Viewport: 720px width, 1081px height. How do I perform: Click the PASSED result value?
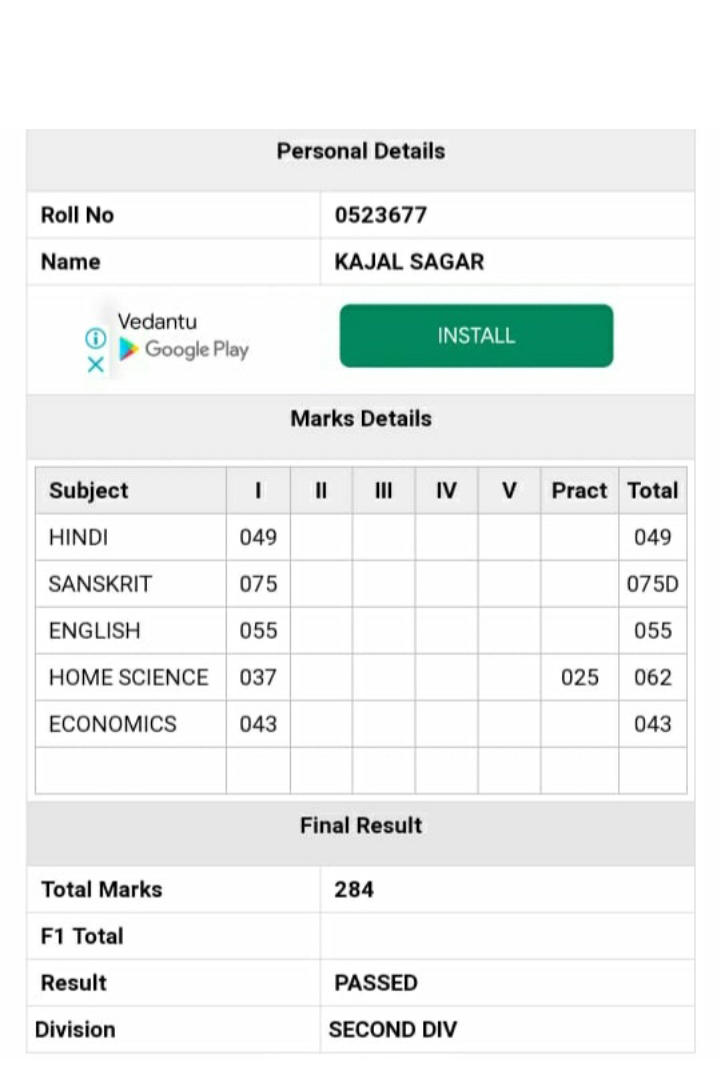[x=376, y=982]
